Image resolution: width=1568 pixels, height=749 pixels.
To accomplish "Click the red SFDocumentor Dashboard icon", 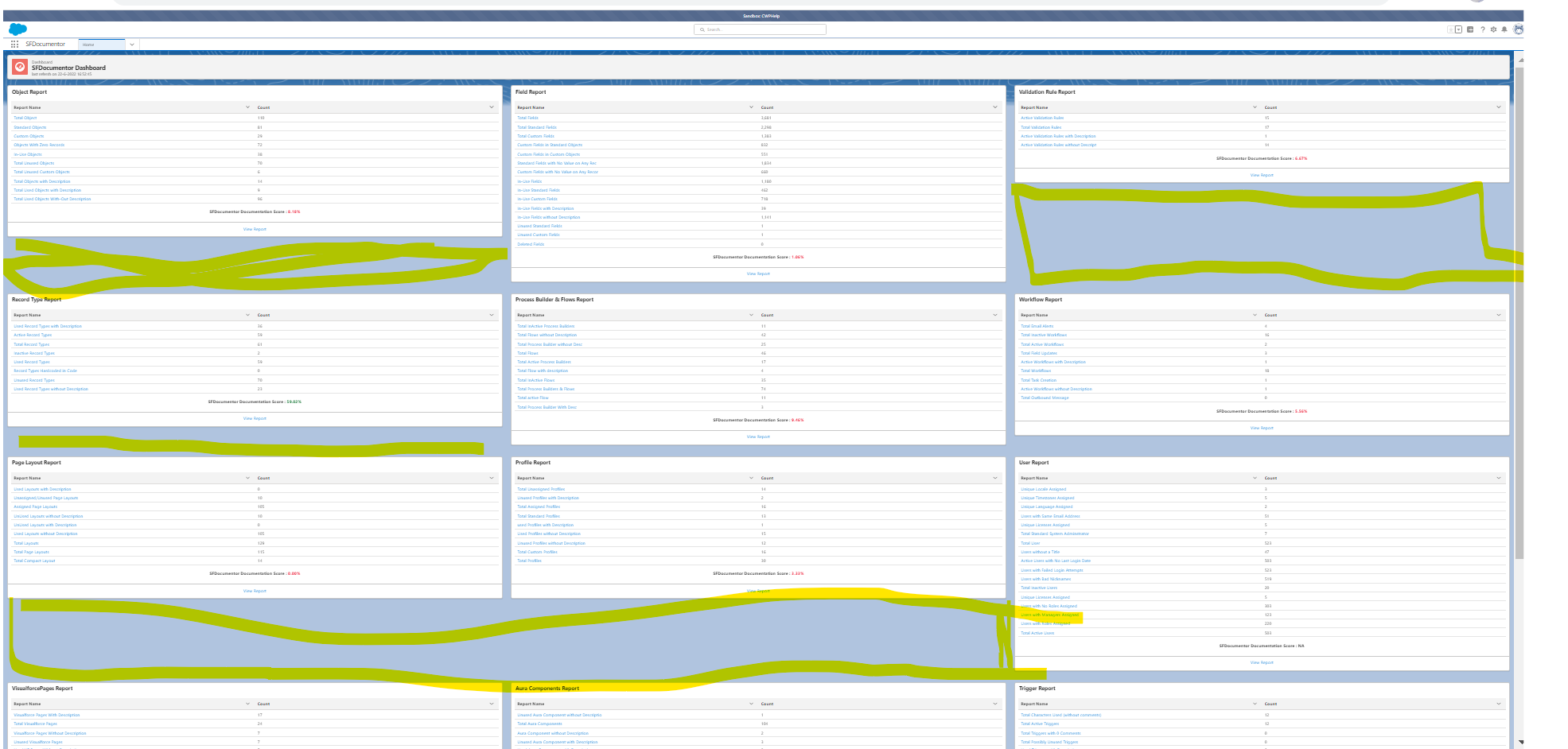I will pyautogui.click(x=20, y=67).
